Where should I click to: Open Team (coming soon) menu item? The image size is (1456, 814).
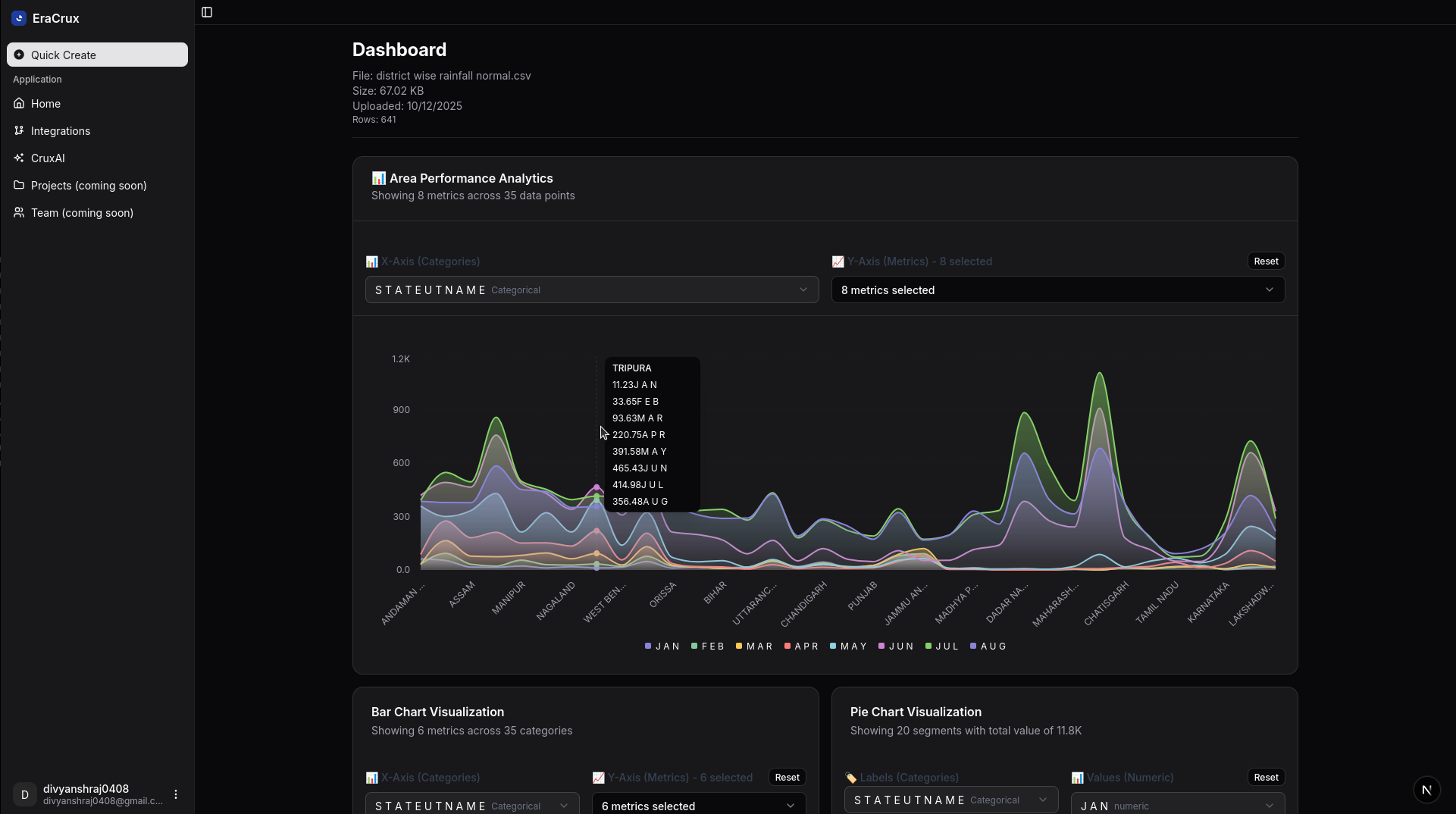tap(82, 212)
